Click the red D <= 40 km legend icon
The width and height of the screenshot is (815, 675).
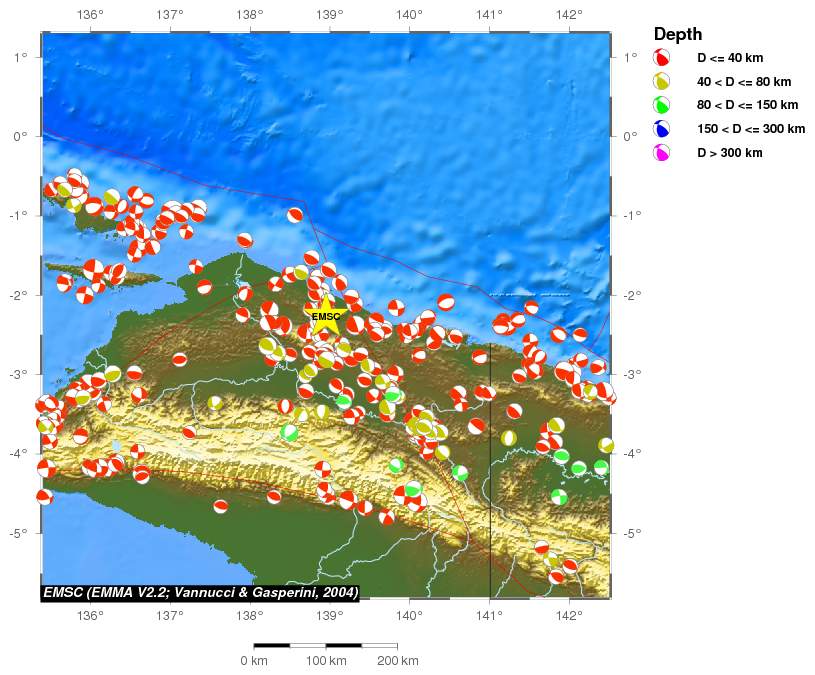661,58
